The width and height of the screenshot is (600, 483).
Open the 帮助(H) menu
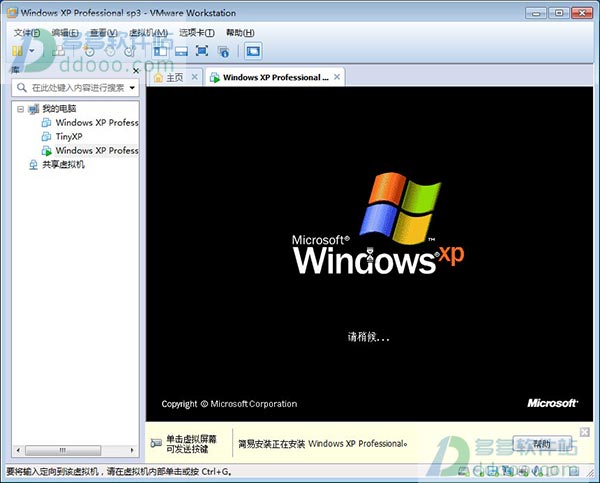click(x=240, y=33)
